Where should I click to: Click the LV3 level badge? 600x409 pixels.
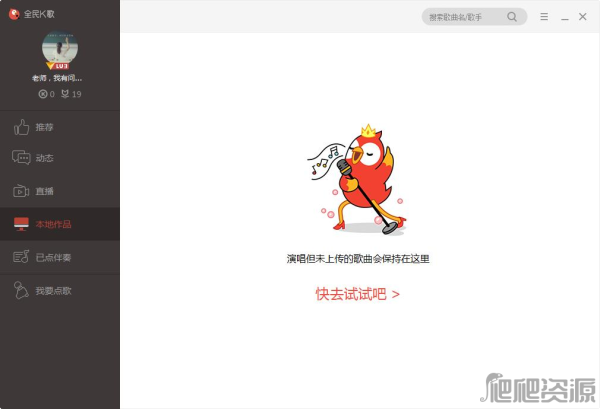(x=57, y=66)
